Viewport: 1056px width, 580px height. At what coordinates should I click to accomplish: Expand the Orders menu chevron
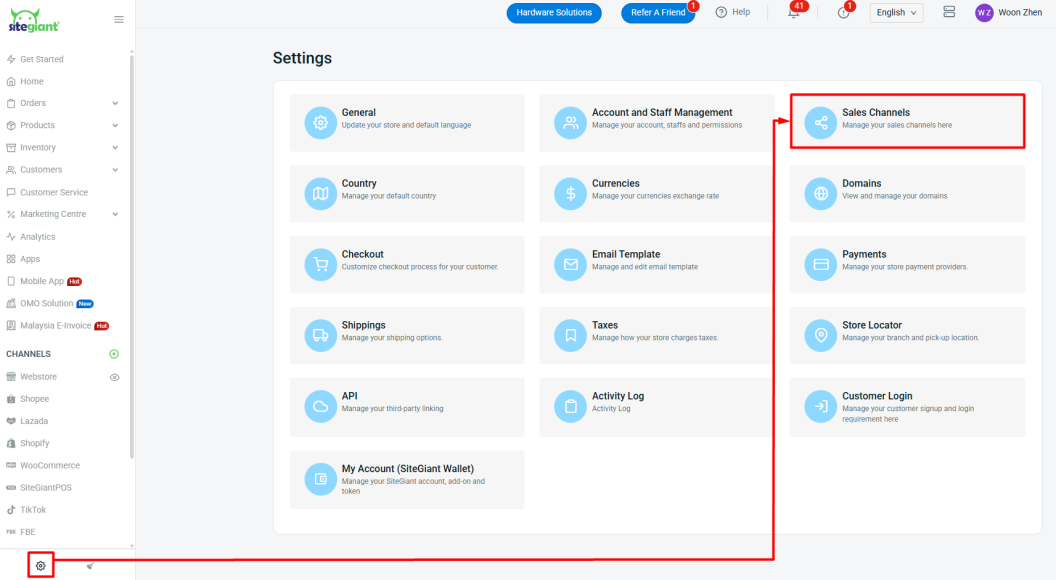coord(115,103)
